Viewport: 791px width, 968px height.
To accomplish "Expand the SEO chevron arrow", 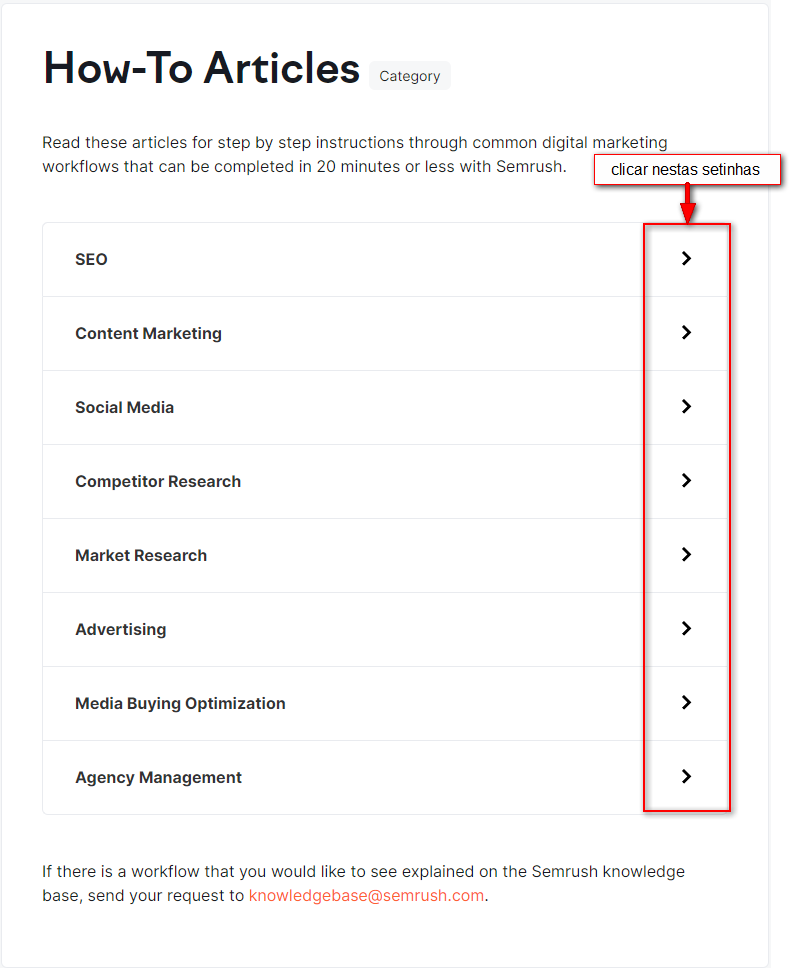I will click(686, 259).
